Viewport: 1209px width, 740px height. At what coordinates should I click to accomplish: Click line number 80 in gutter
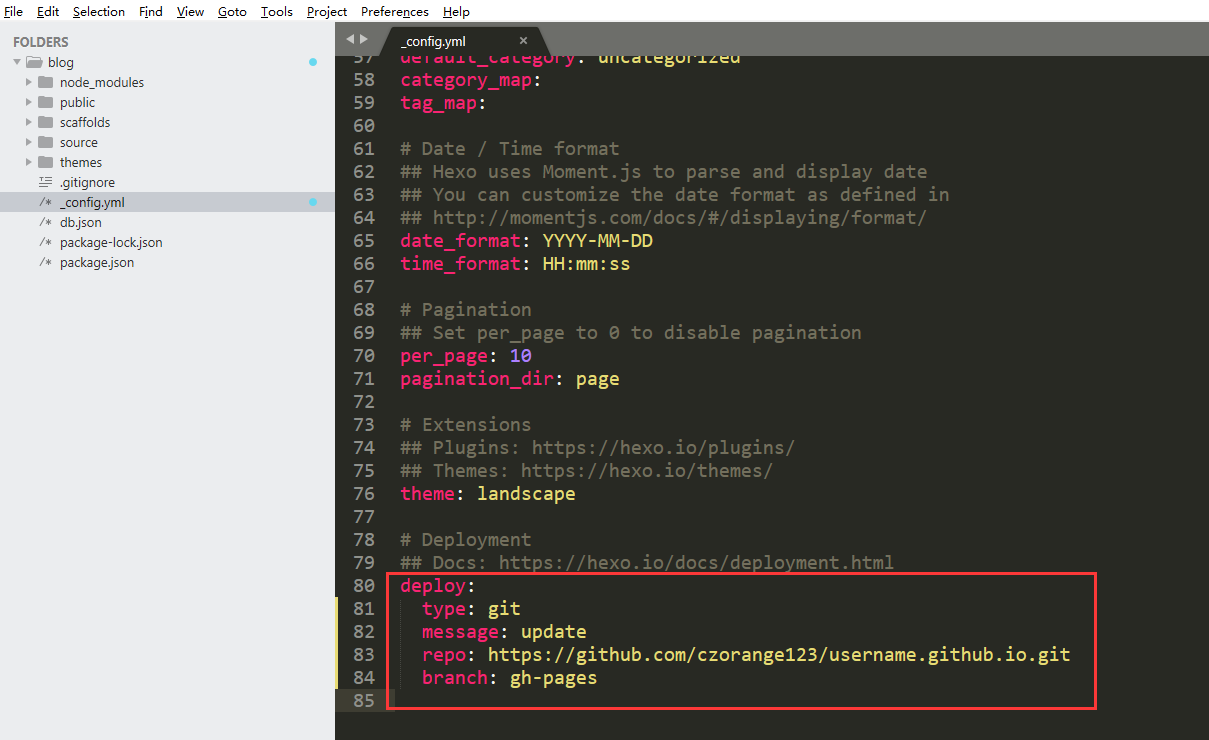pos(364,586)
